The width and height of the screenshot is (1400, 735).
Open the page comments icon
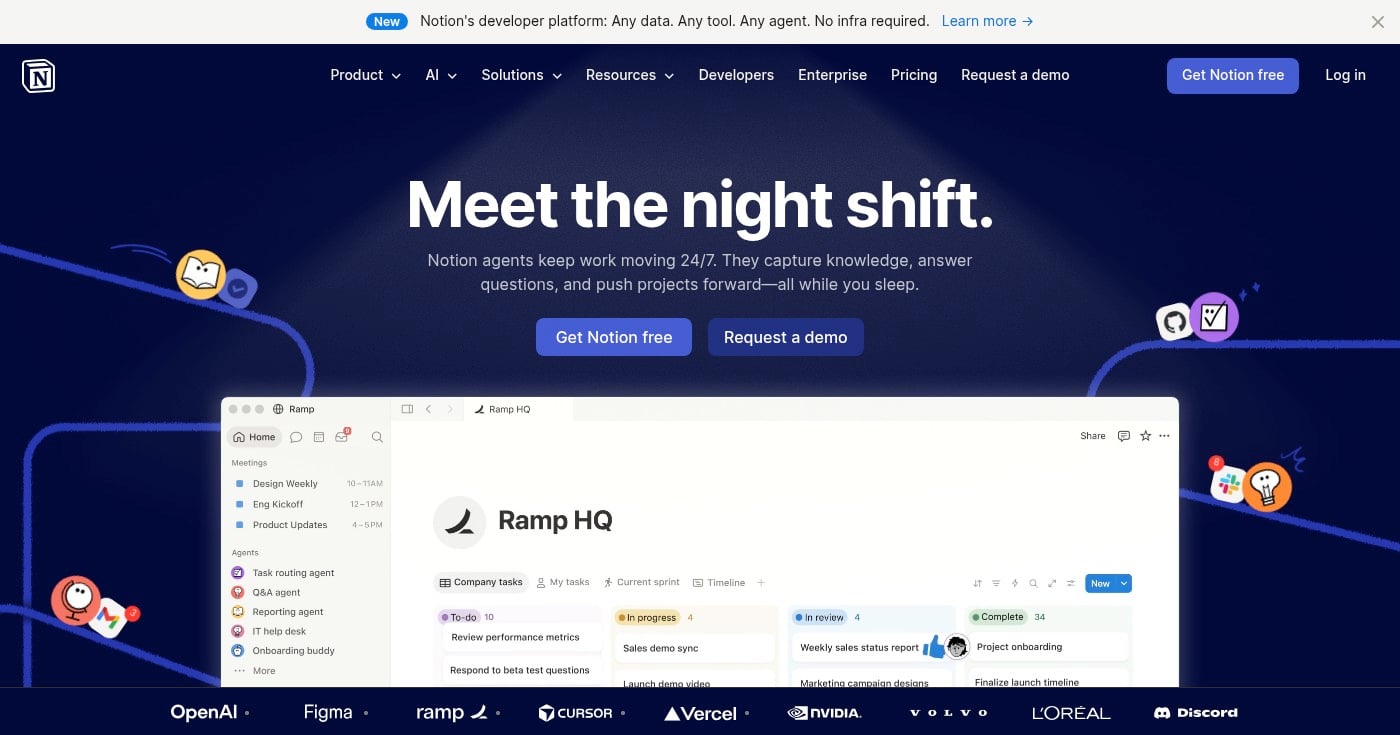pos(1124,436)
